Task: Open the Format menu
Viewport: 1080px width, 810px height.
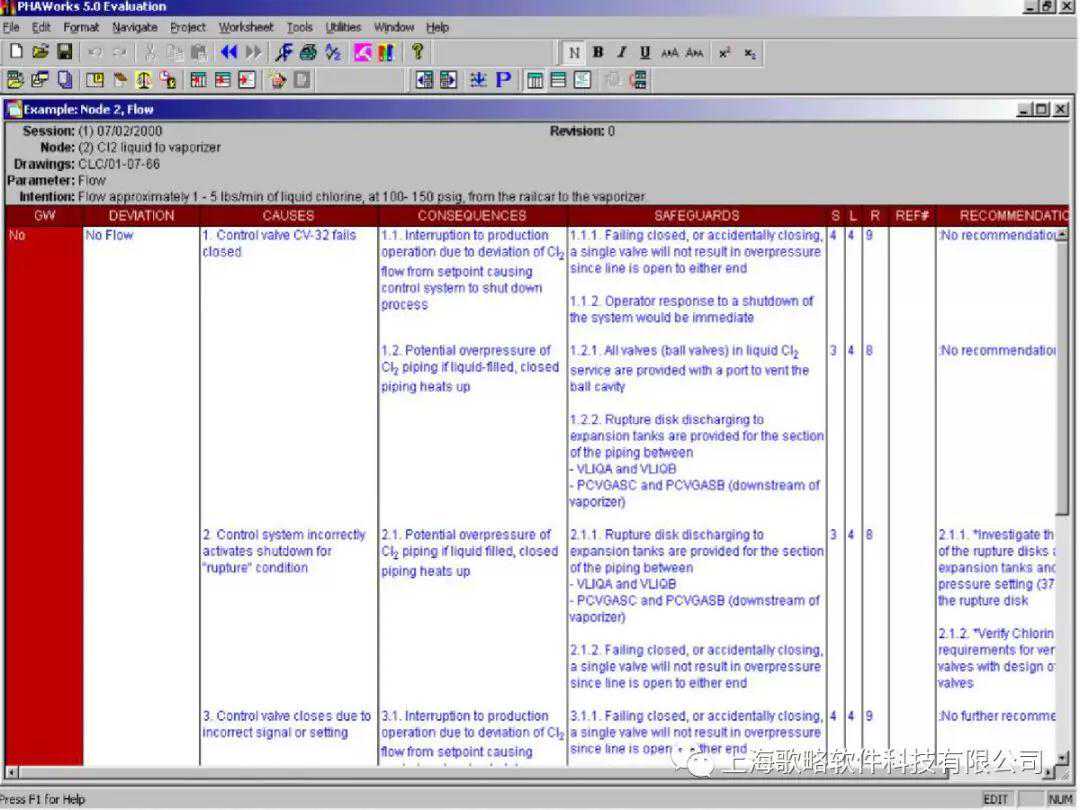Action: coord(81,27)
